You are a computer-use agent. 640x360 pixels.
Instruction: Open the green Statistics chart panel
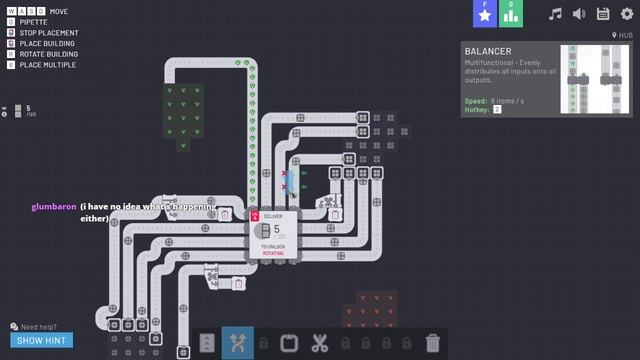[511, 13]
